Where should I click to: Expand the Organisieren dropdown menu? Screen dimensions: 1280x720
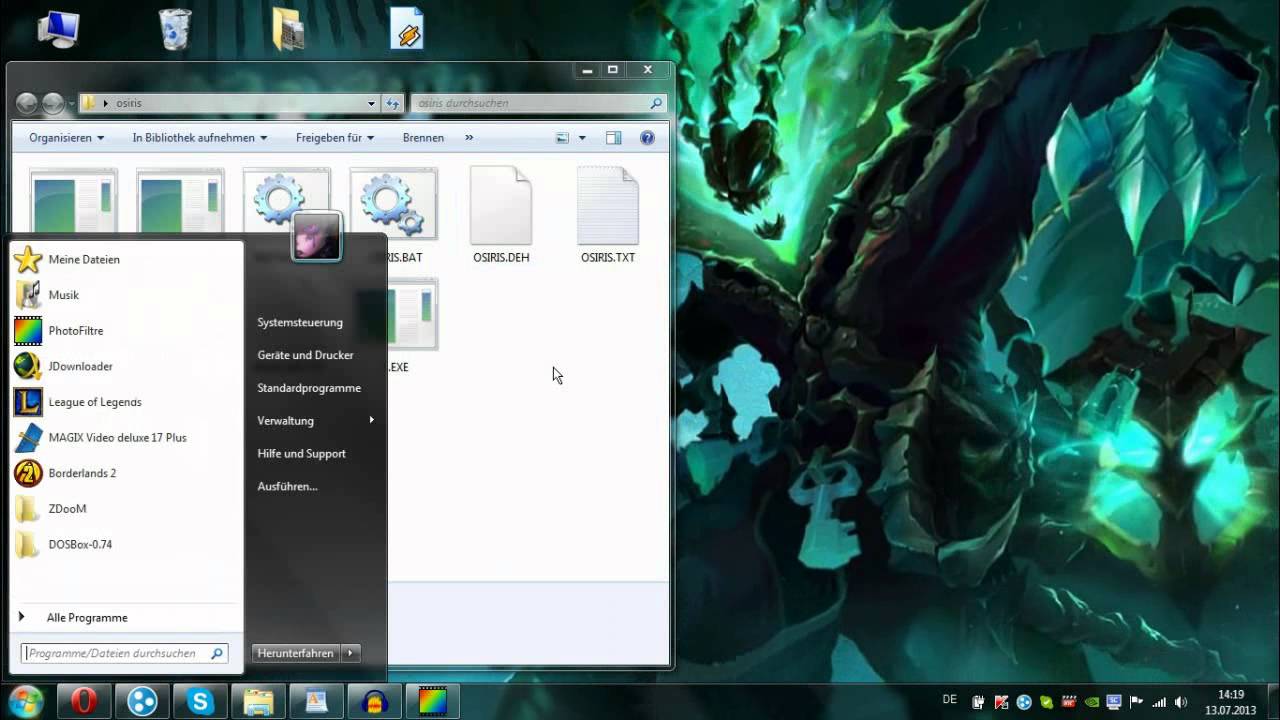(66, 138)
